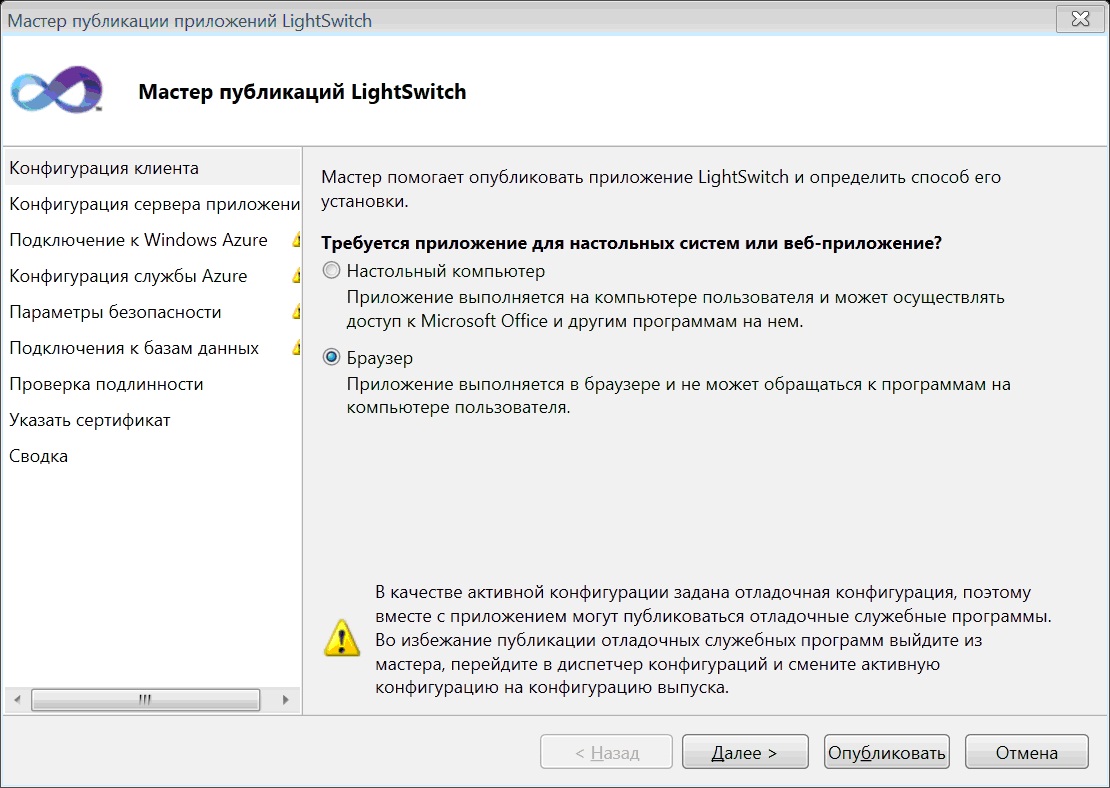
Task: Click the warning icon next to Конфигурация службы Azure
Action: click(297, 276)
